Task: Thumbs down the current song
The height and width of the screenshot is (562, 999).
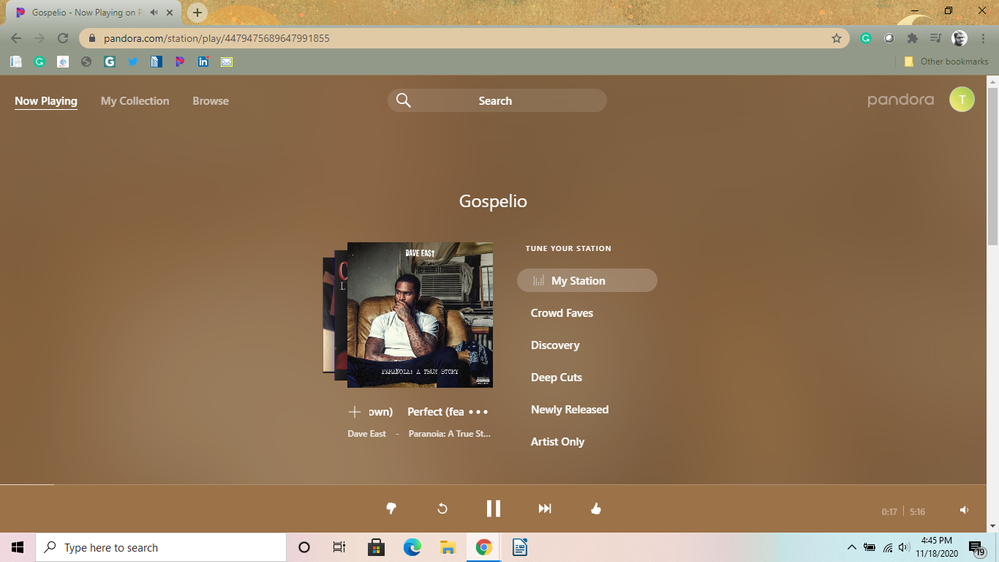Action: click(x=391, y=509)
